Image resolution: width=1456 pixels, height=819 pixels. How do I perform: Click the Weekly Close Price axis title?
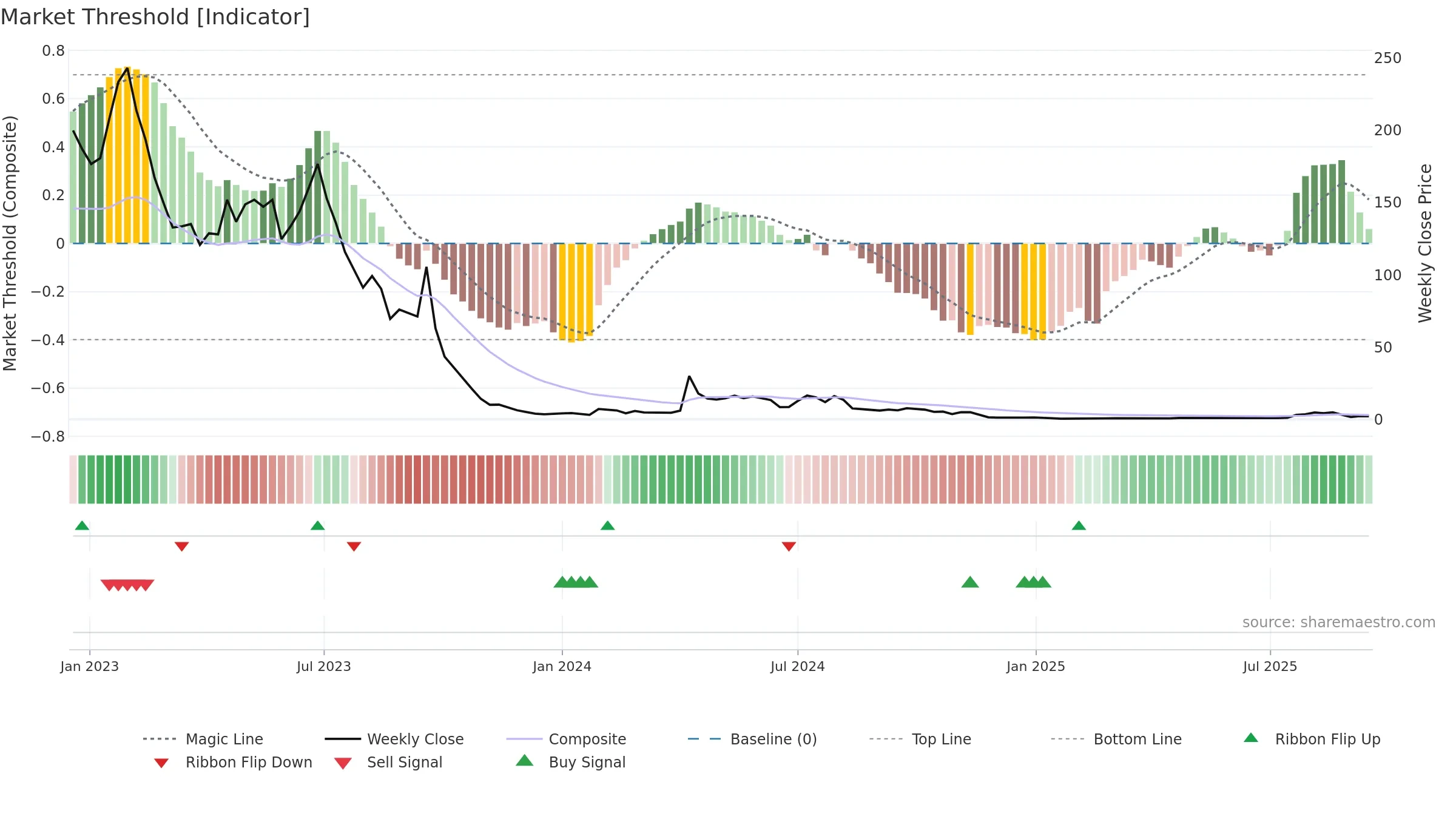[x=1425, y=243]
